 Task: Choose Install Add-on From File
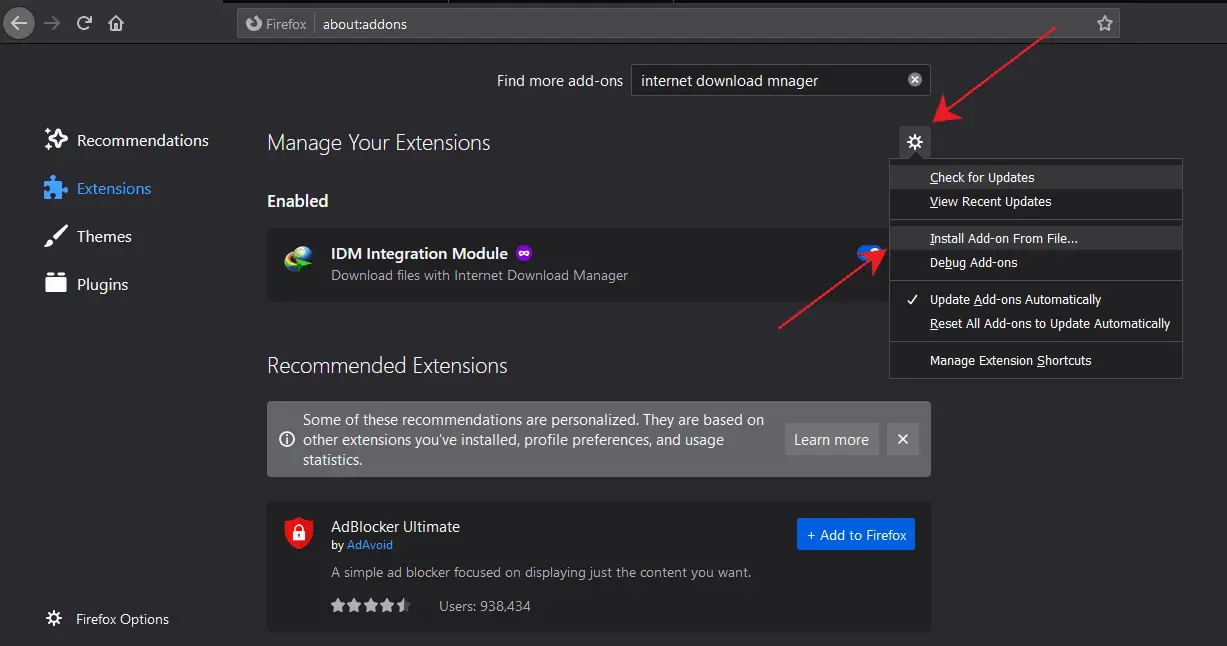pyautogui.click(x=1036, y=238)
